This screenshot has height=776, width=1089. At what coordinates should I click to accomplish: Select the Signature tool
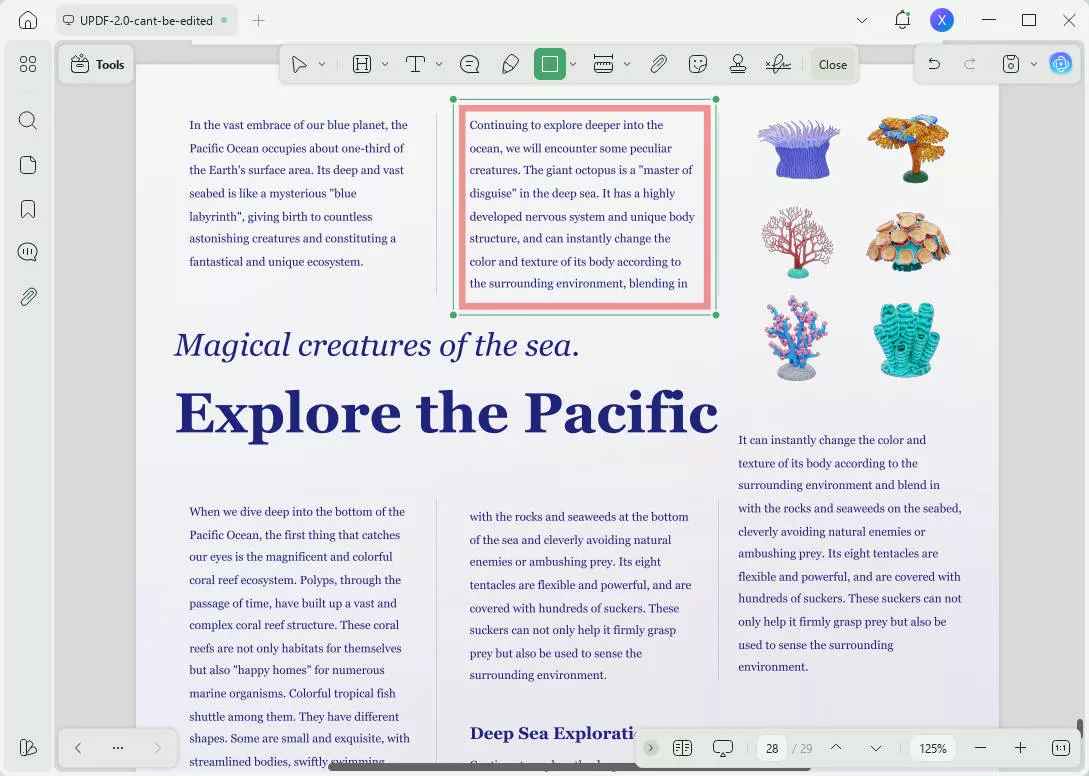(x=778, y=64)
